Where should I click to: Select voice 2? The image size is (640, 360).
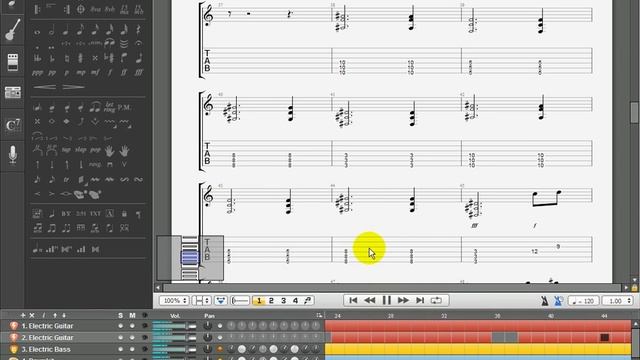(271, 301)
